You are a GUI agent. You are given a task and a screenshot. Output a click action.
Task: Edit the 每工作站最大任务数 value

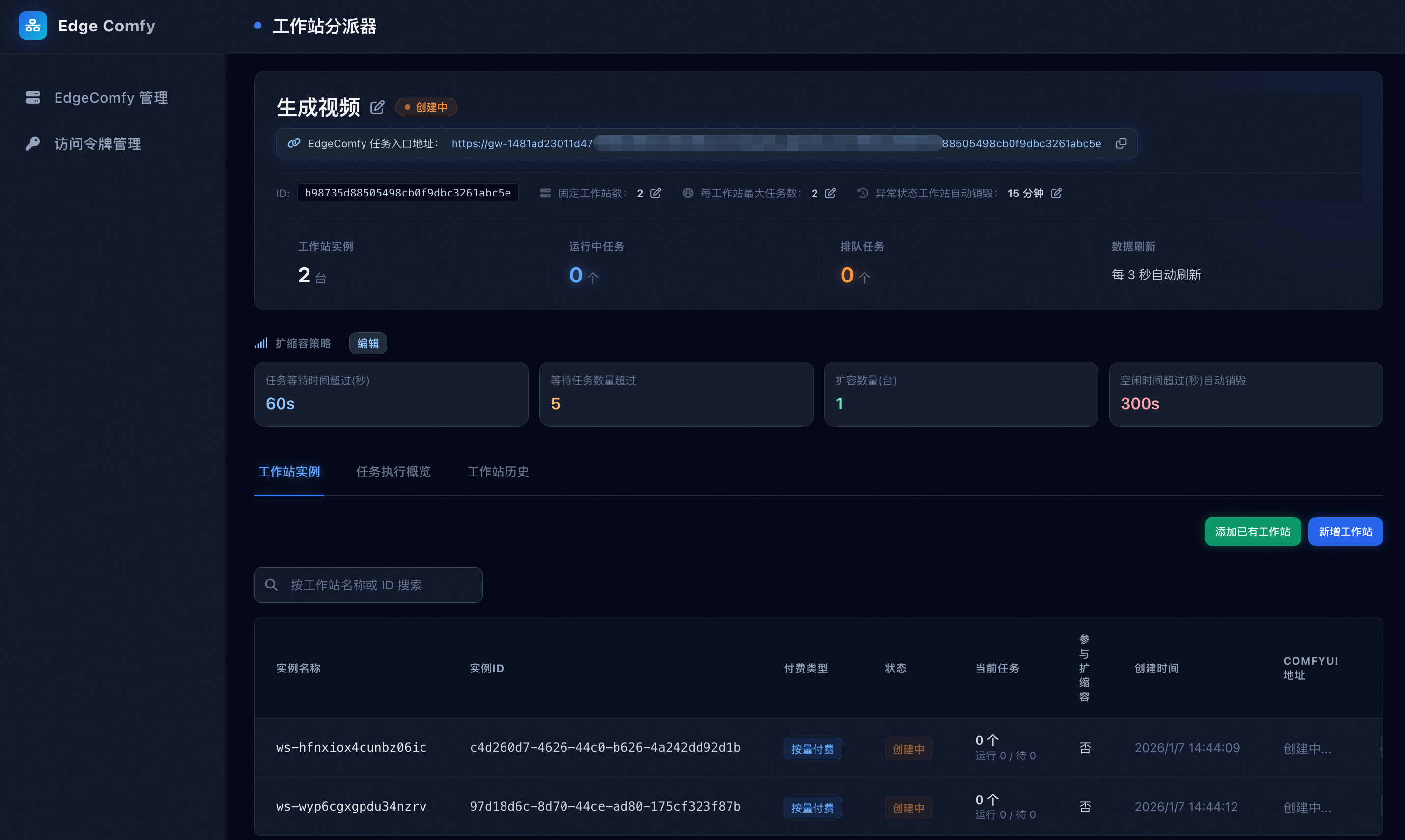(x=830, y=194)
